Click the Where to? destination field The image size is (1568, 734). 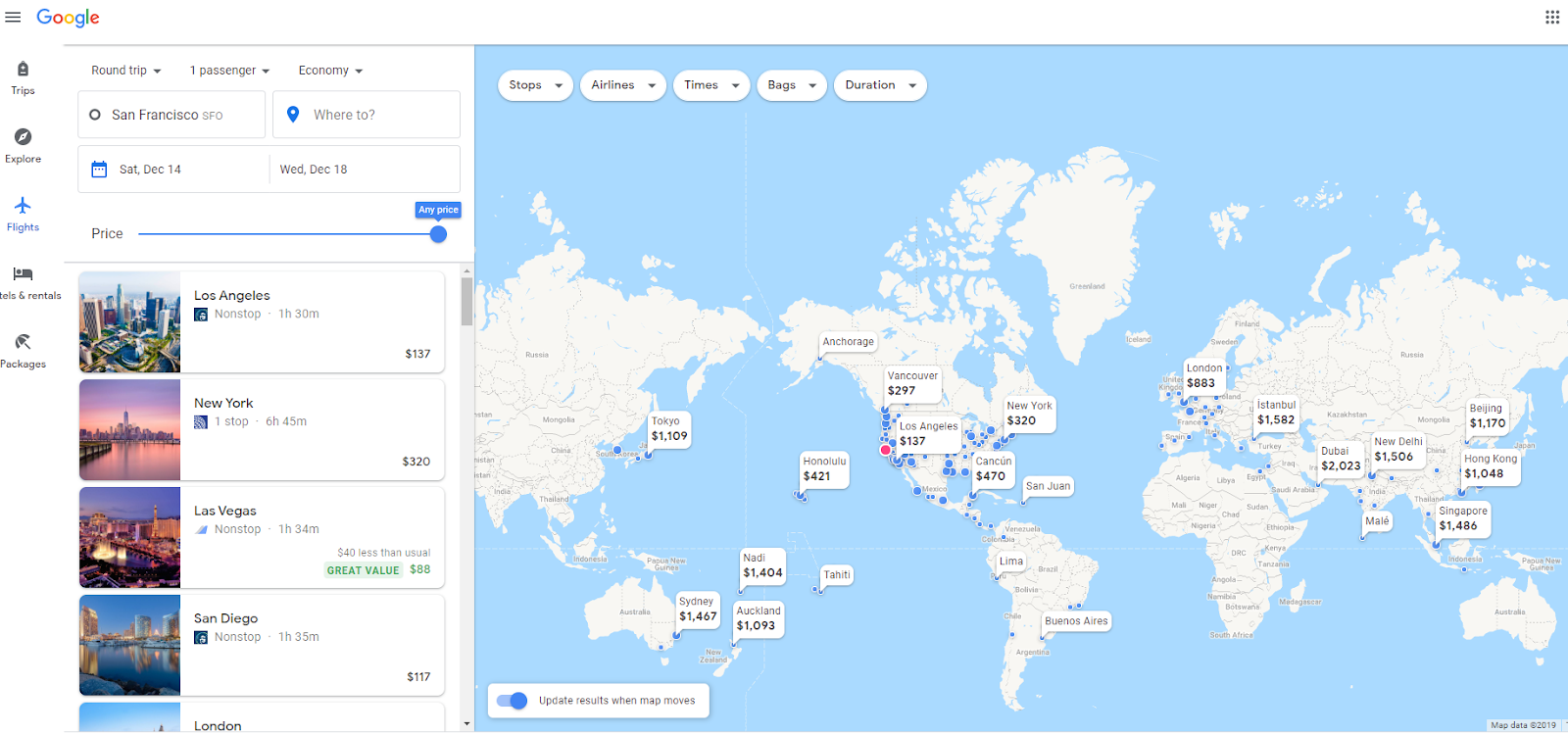[367, 115]
